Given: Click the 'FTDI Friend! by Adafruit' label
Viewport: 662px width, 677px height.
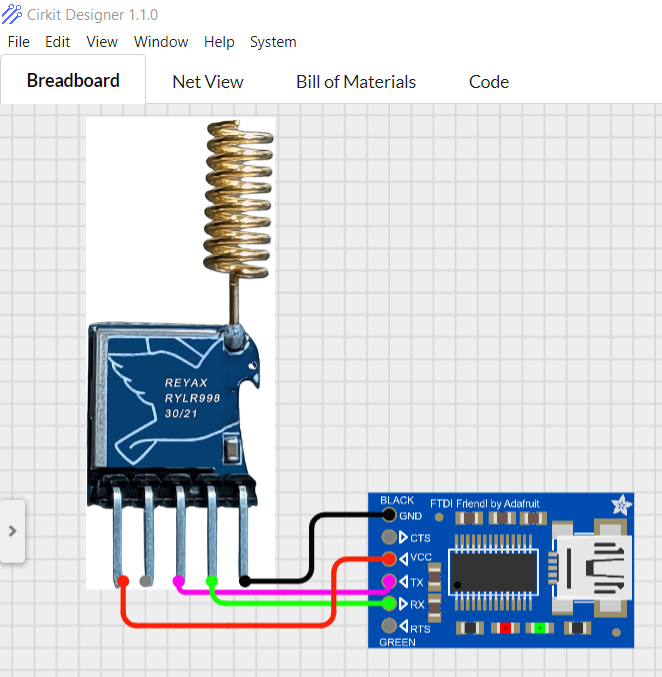Looking at the screenshot, I should click(485, 504).
